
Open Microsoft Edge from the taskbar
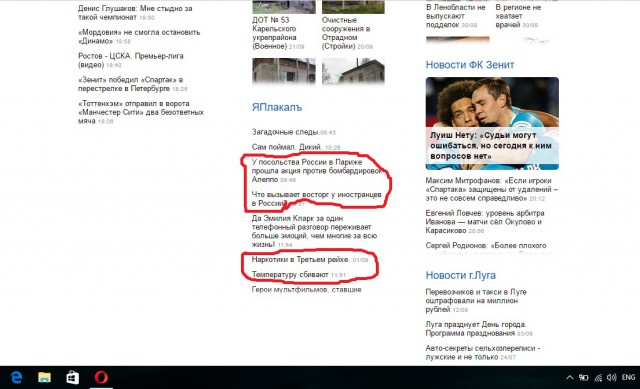pos(16,378)
